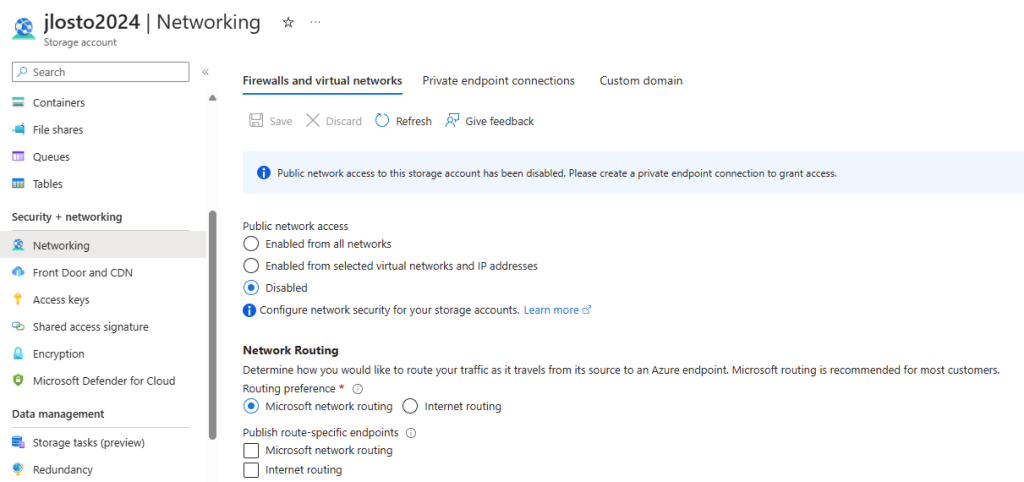The height and width of the screenshot is (482, 1024).
Task: Click the favorite star icon next to Networking
Action: coord(288,22)
